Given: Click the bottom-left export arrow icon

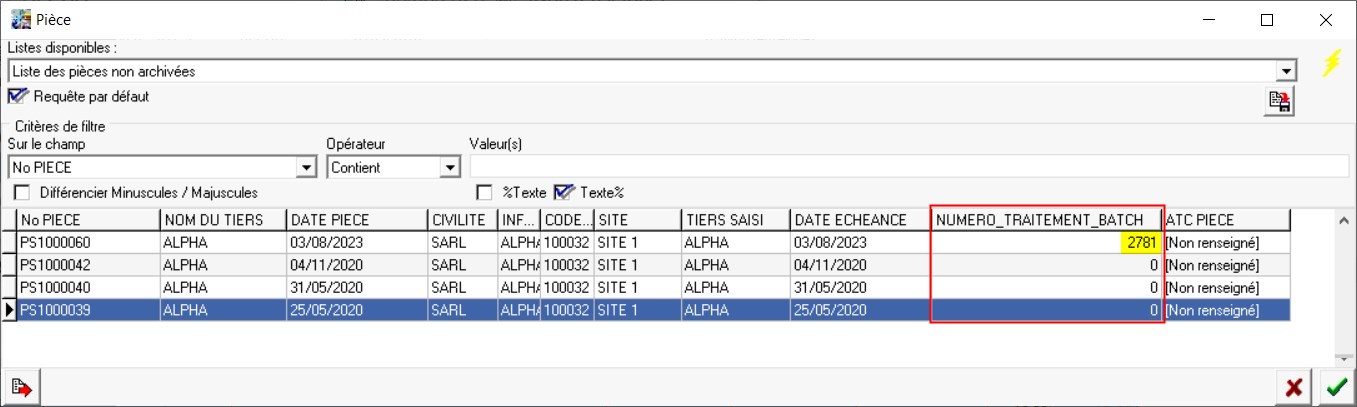Looking at the screenshot, I should click(x=20, y=387).
